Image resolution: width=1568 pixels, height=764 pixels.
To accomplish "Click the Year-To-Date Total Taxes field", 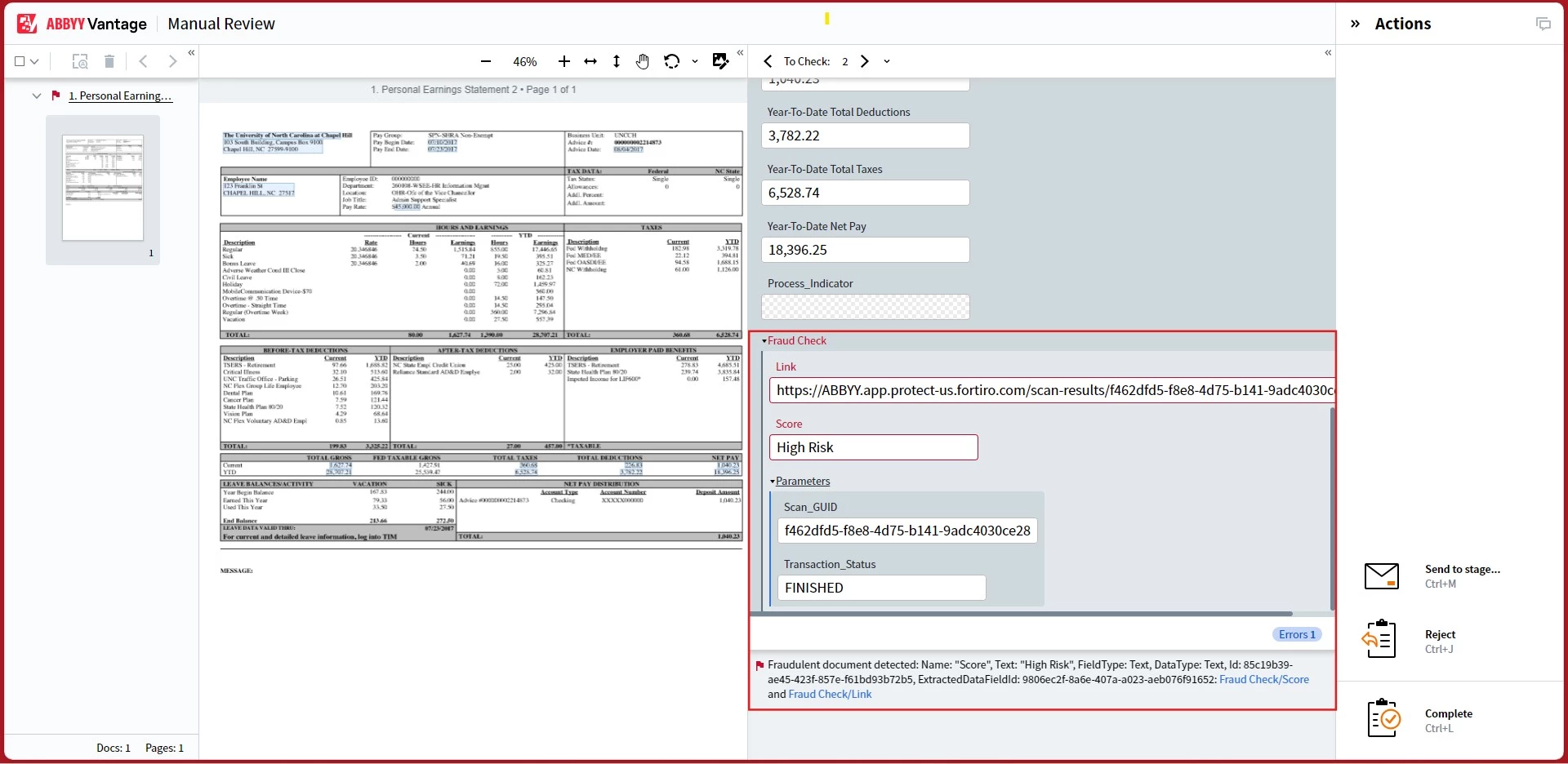I will point(866,193).
